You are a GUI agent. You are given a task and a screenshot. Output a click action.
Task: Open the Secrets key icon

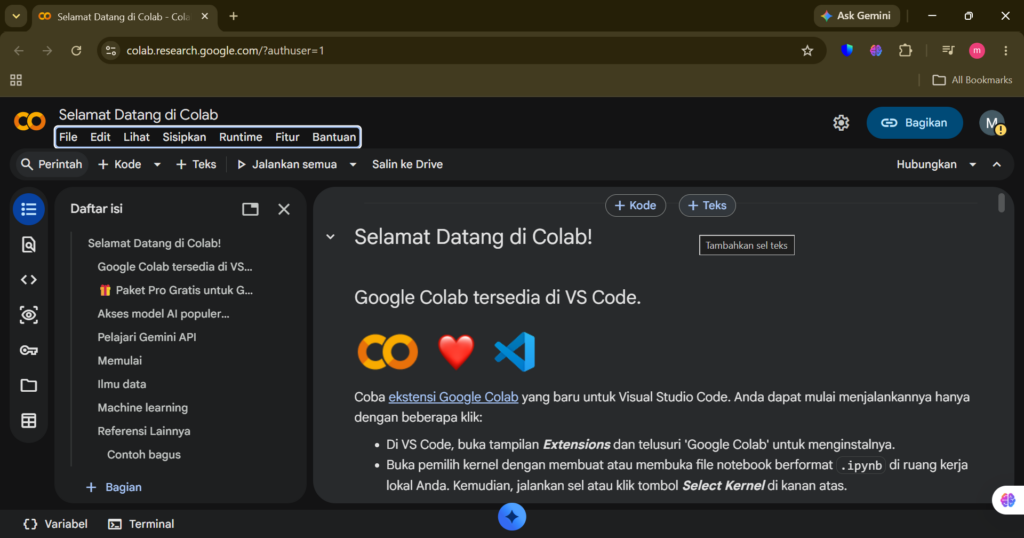(x=29, y=350)
